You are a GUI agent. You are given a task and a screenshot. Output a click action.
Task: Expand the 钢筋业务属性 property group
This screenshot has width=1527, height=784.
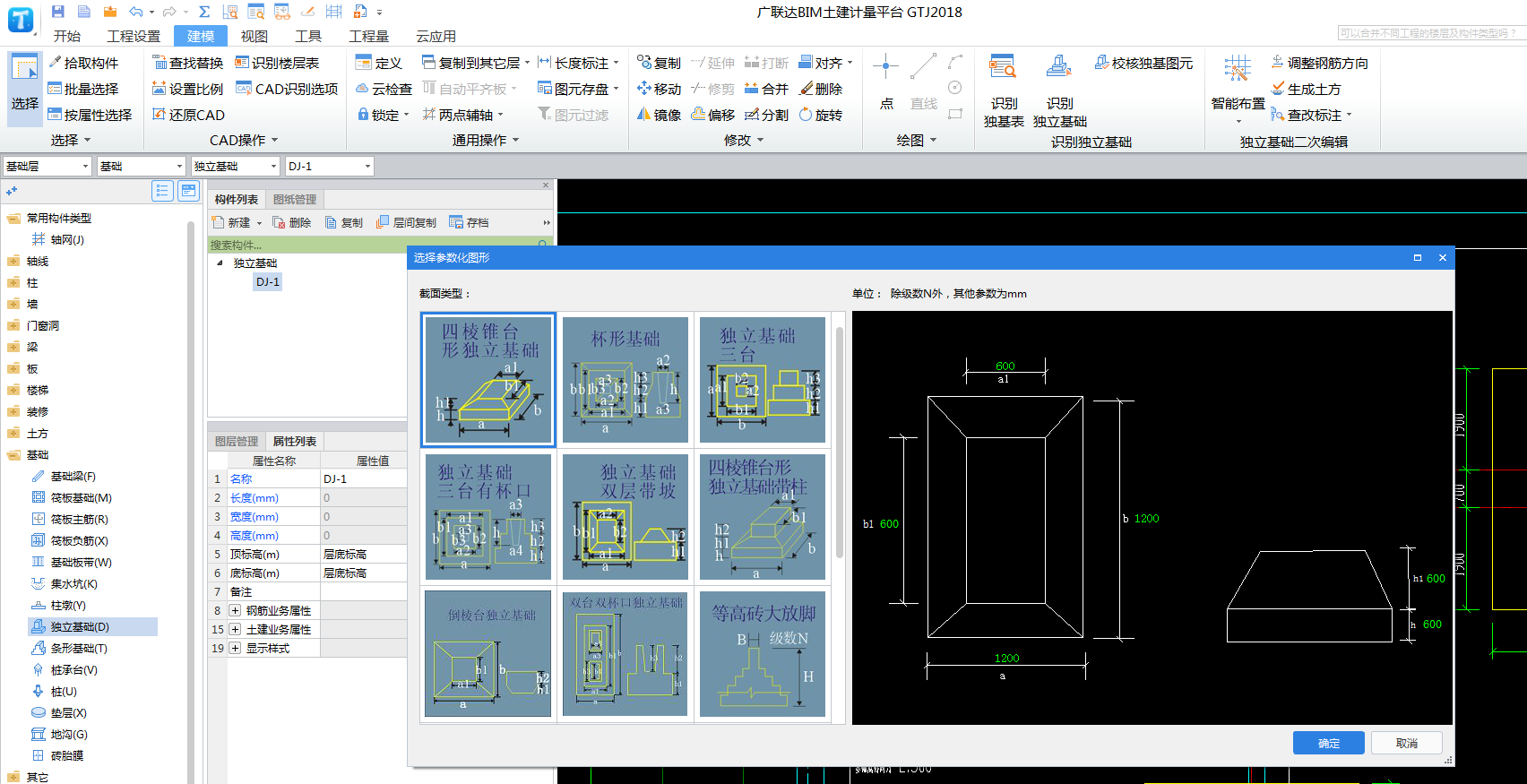235,610
